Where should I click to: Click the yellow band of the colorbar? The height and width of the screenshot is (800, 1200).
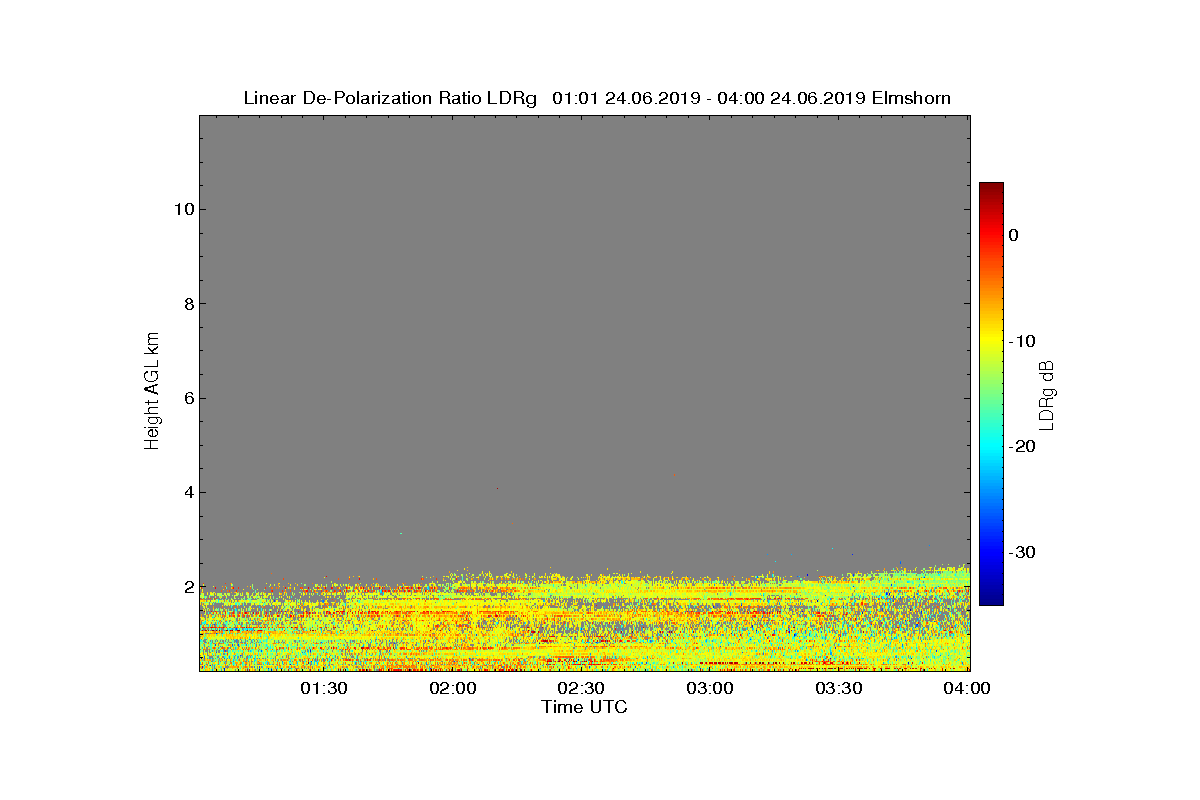(991, 341)
